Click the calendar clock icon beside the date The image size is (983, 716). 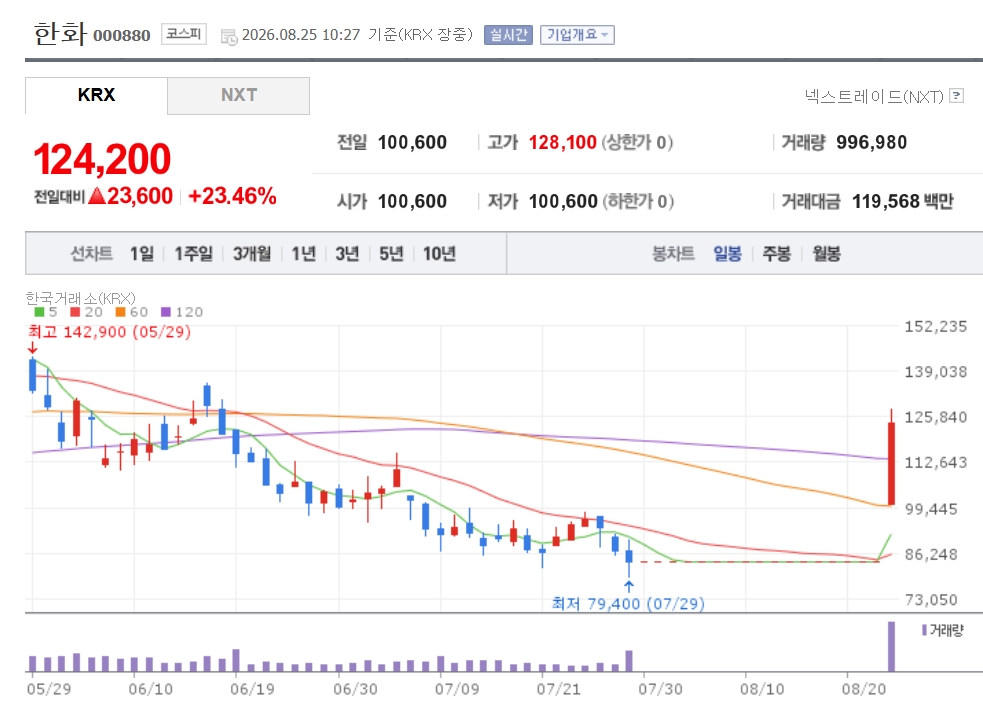tap(229, 37)
